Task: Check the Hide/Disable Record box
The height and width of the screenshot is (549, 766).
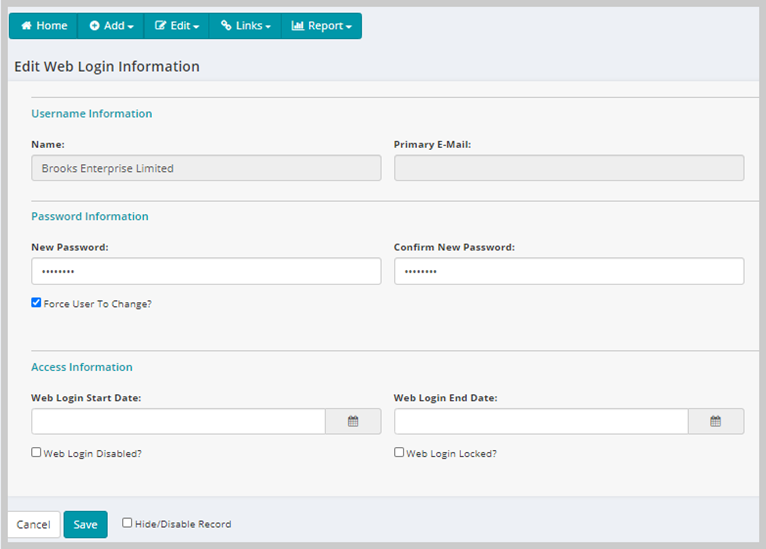Action: 127,522
